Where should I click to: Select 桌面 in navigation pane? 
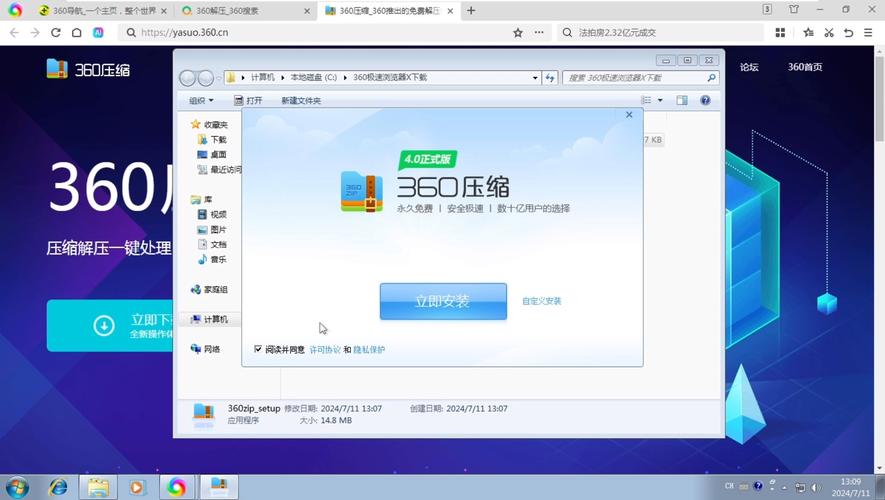[212, 154]
